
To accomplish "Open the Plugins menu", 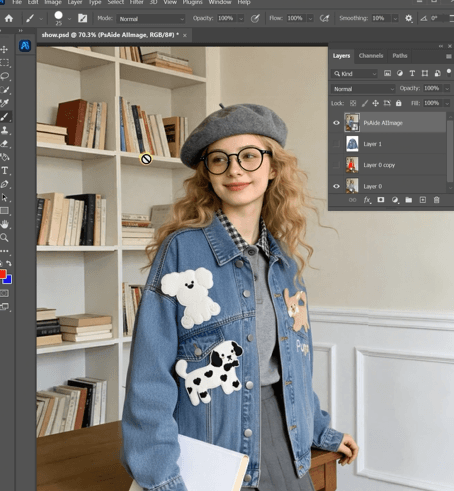I will 192,2.
